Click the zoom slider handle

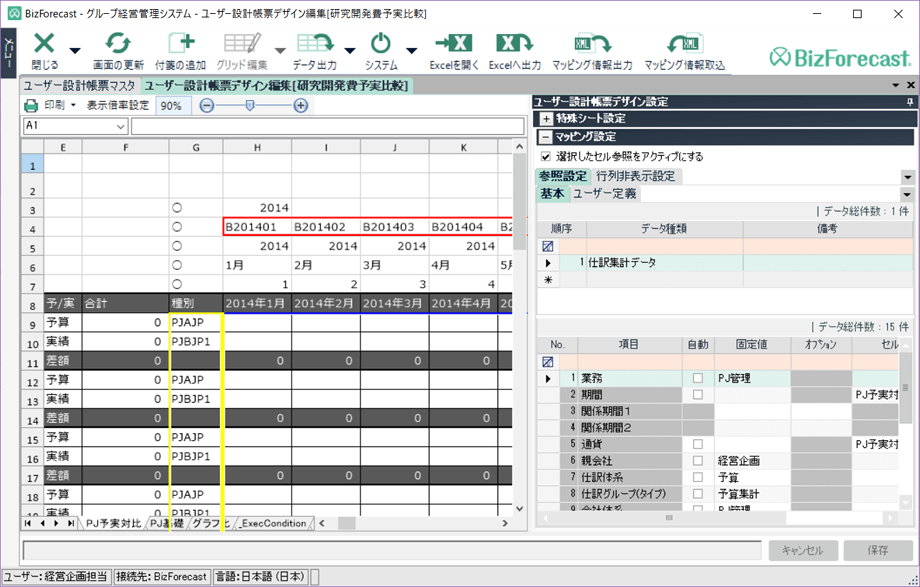249,106
